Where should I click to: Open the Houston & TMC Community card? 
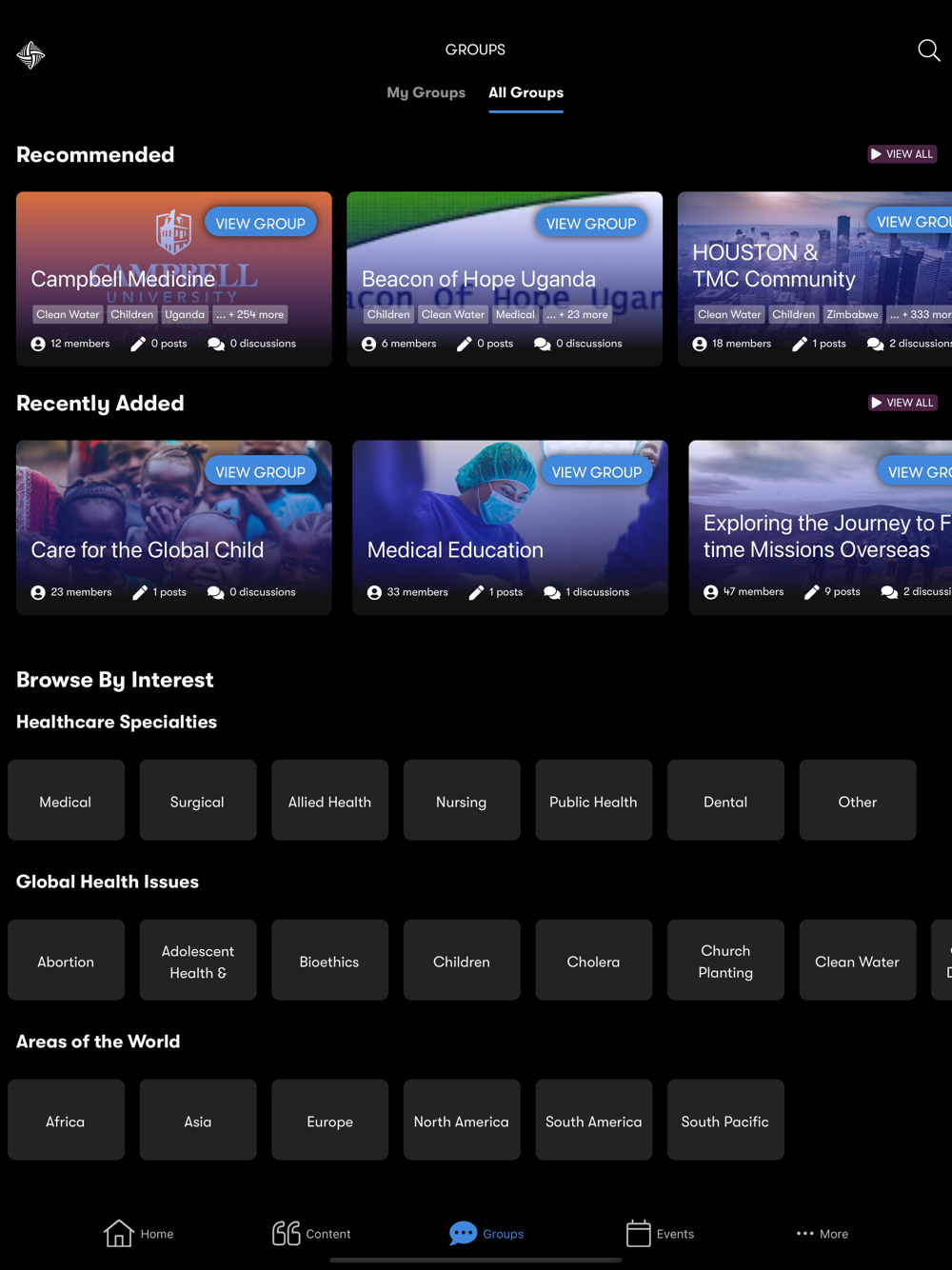click(x=814, y=279)
